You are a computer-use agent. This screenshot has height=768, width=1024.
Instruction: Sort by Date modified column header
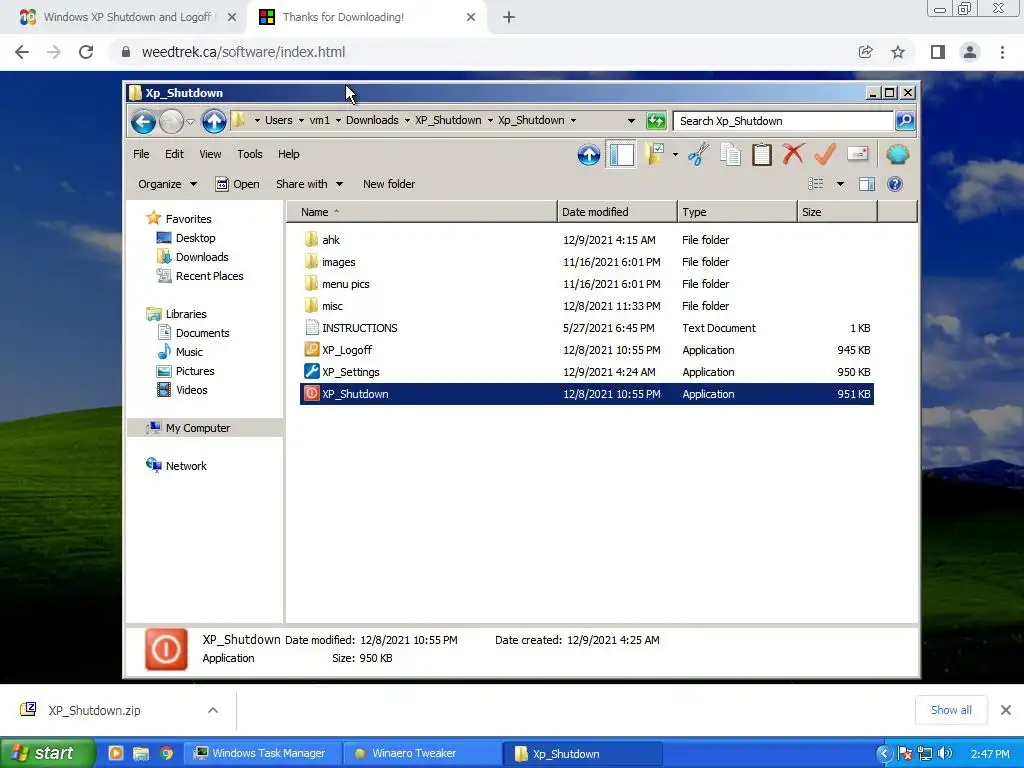click(x=617, y=212)
